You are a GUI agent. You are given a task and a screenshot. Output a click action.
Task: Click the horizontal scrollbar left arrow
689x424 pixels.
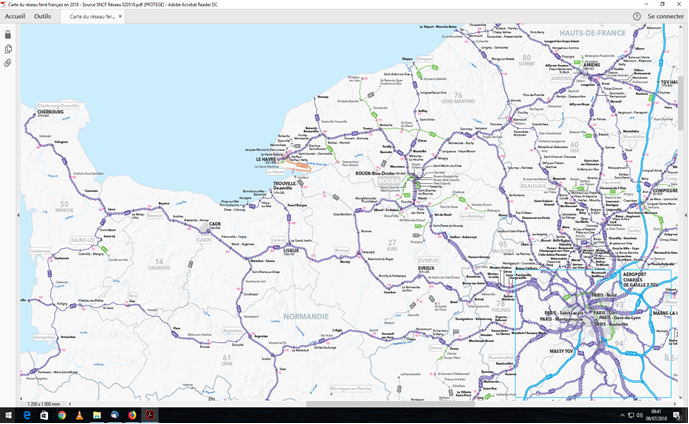point(70,403)
